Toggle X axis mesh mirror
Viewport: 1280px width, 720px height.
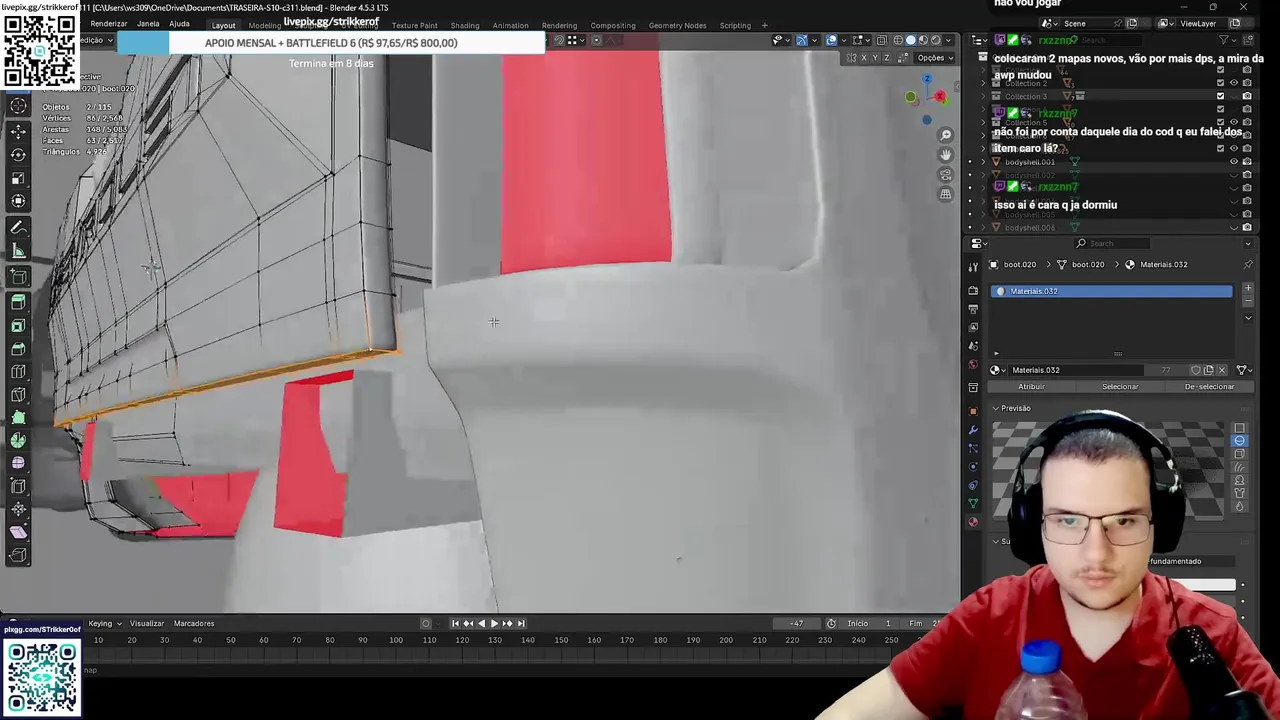coord(865,58)
